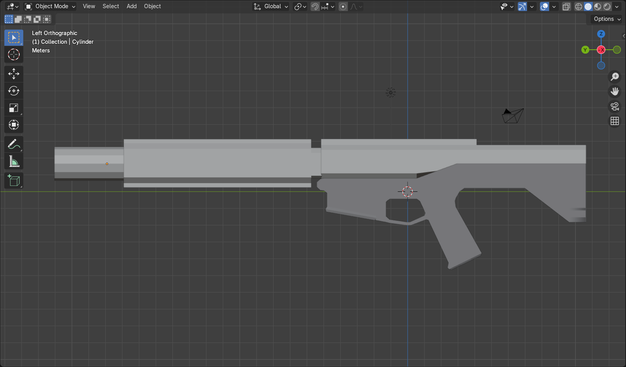Open the overlays options dropdown arrow
This screenshot has height=367, width=626.
tap(553, 6)
